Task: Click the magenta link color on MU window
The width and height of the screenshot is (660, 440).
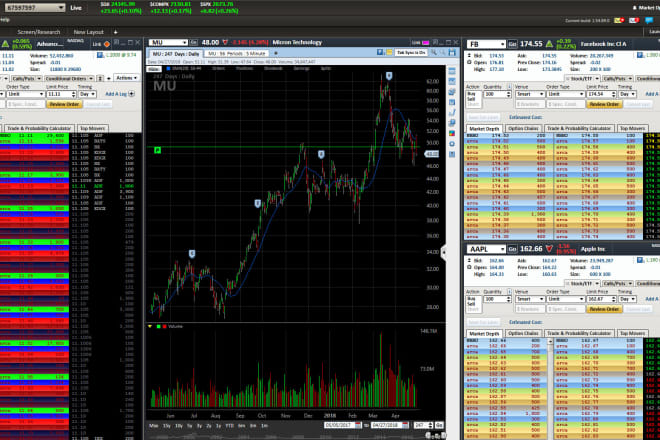Action: [x=426, y=43]
